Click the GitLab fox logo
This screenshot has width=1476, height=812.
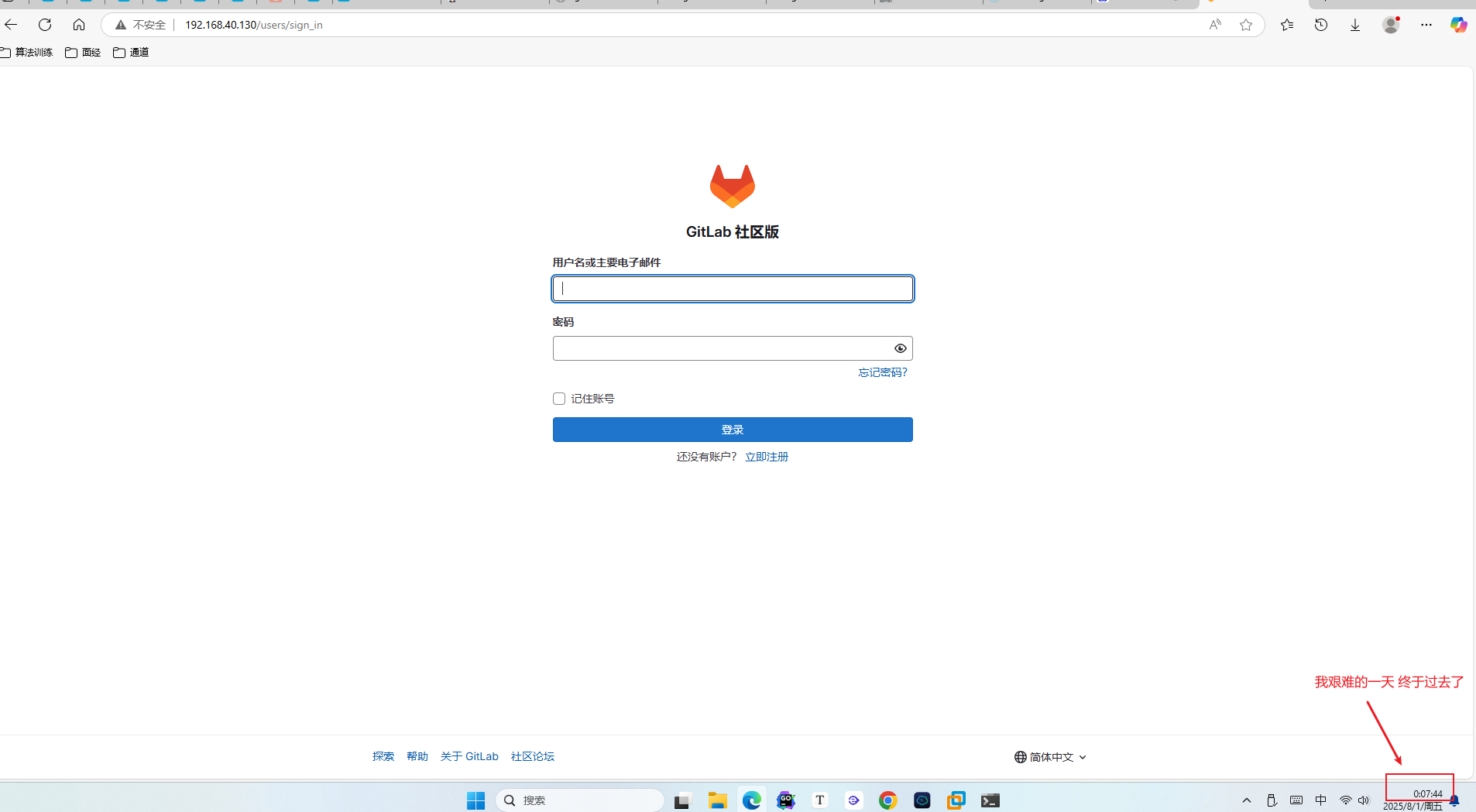pyautogui.click(x=733, y=186)
